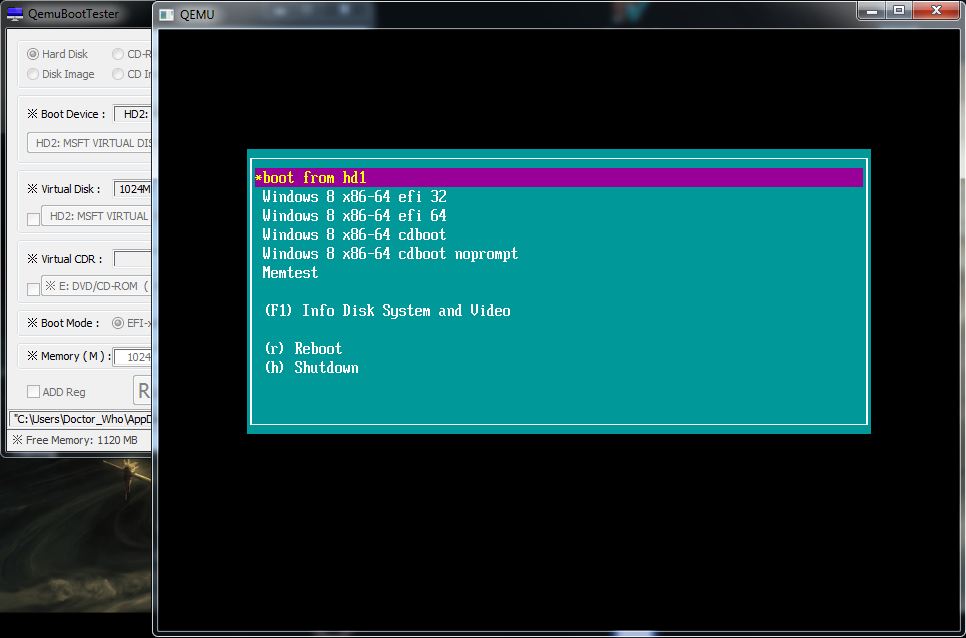Open the Virtual CDR dropdown

point(133,259)
